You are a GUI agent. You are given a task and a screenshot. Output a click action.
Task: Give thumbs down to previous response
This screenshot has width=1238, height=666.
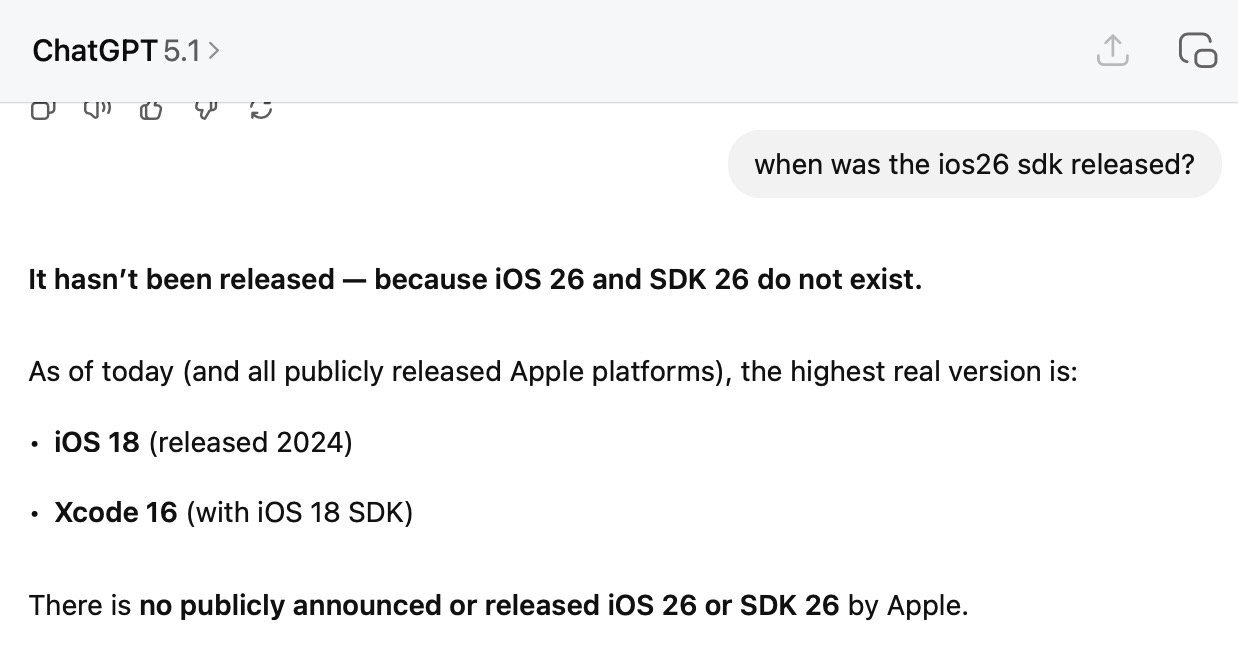tap(206, 109)
